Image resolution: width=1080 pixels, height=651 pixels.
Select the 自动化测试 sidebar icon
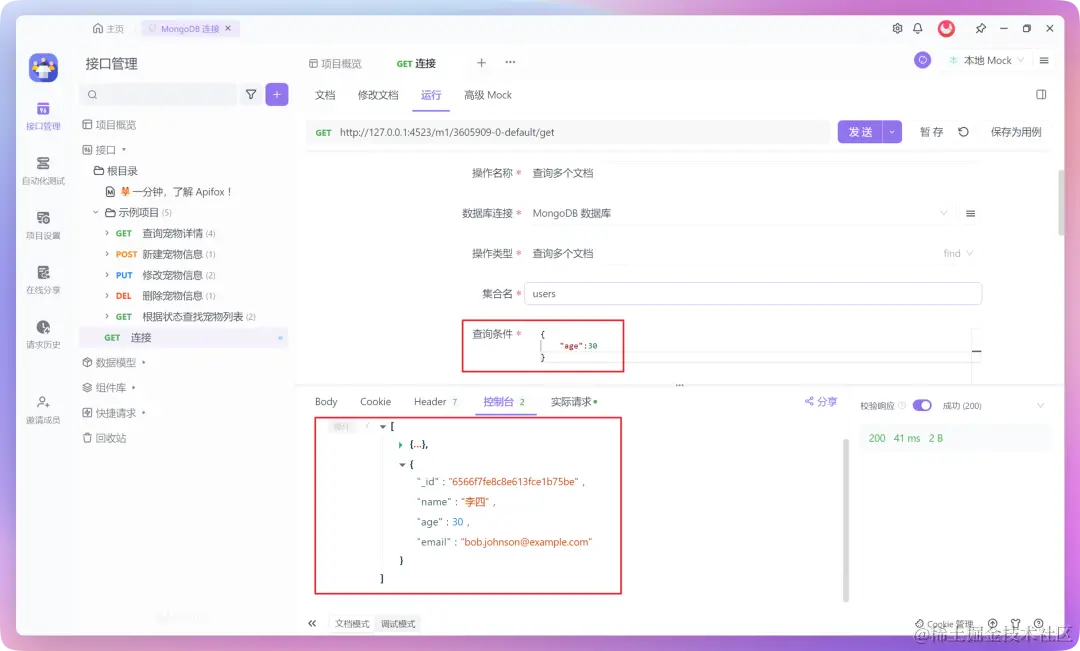pos(42,170)
